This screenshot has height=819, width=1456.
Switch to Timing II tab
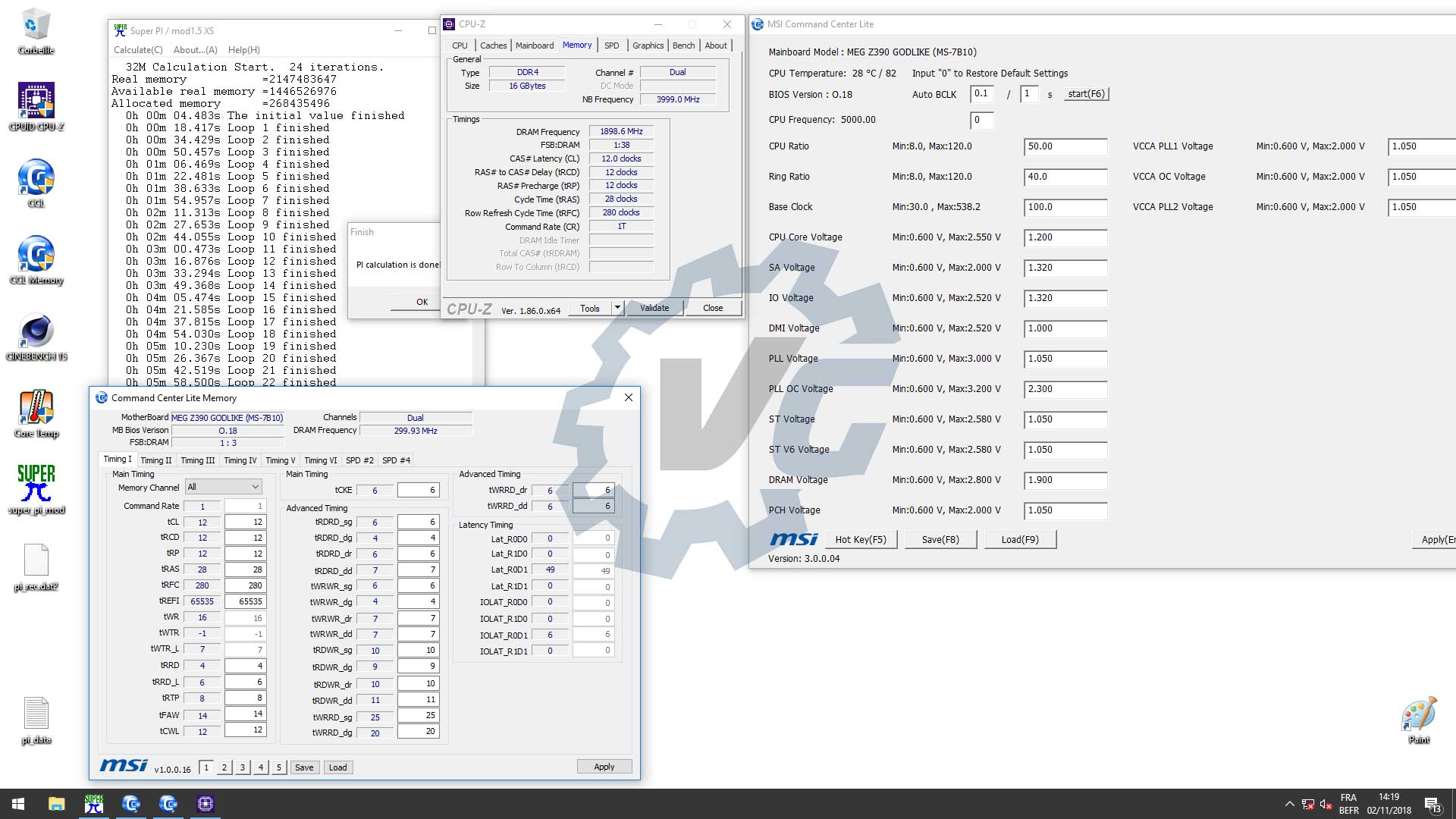(156, 460)
